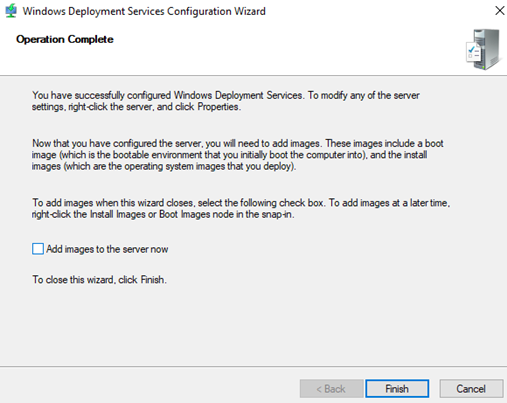This screenshot has height=403, width=507.
Task: Click the checklist document icon beside server
Action: [x=473, y=52]
